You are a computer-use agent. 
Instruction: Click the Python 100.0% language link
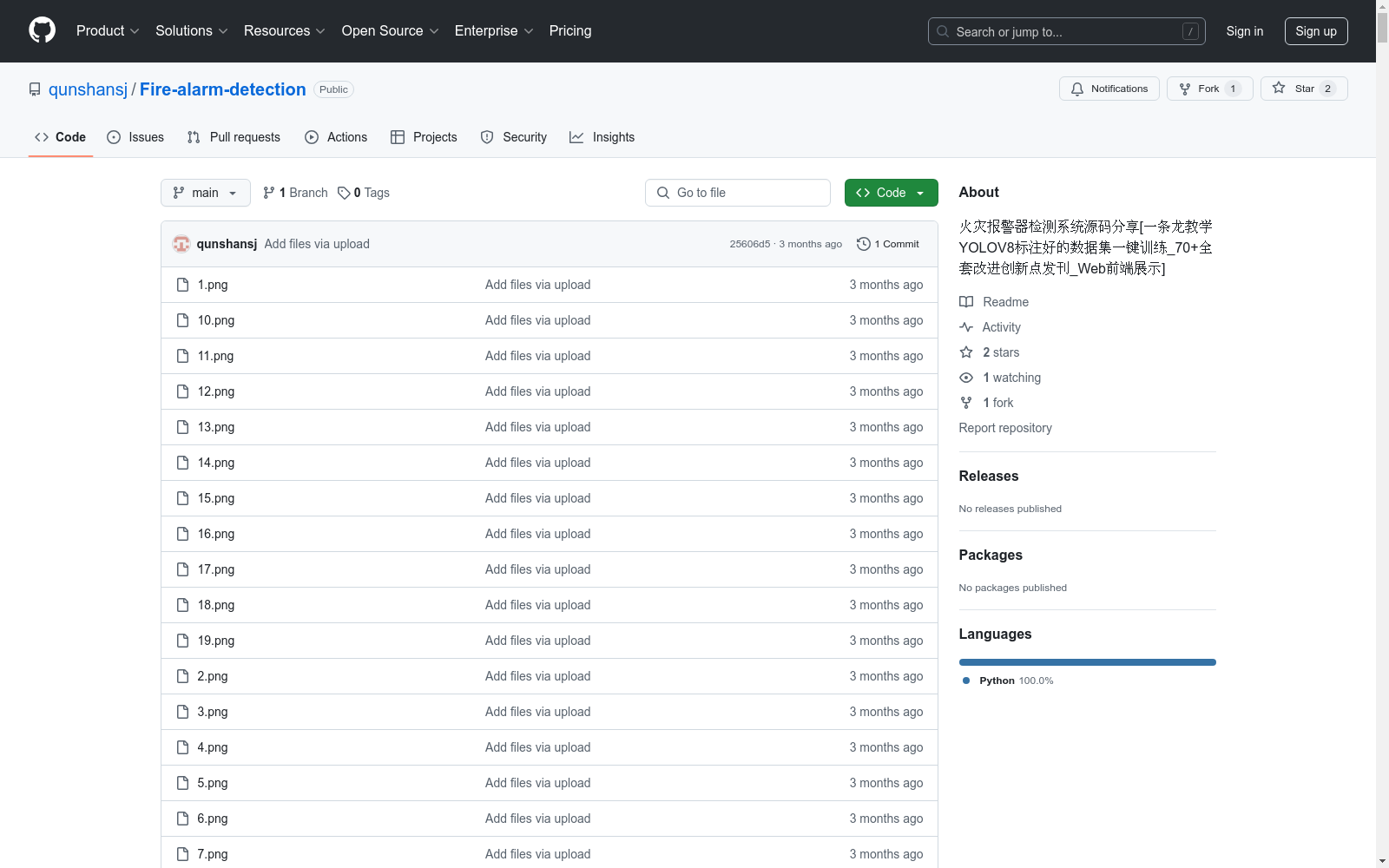coord(1008,681)
